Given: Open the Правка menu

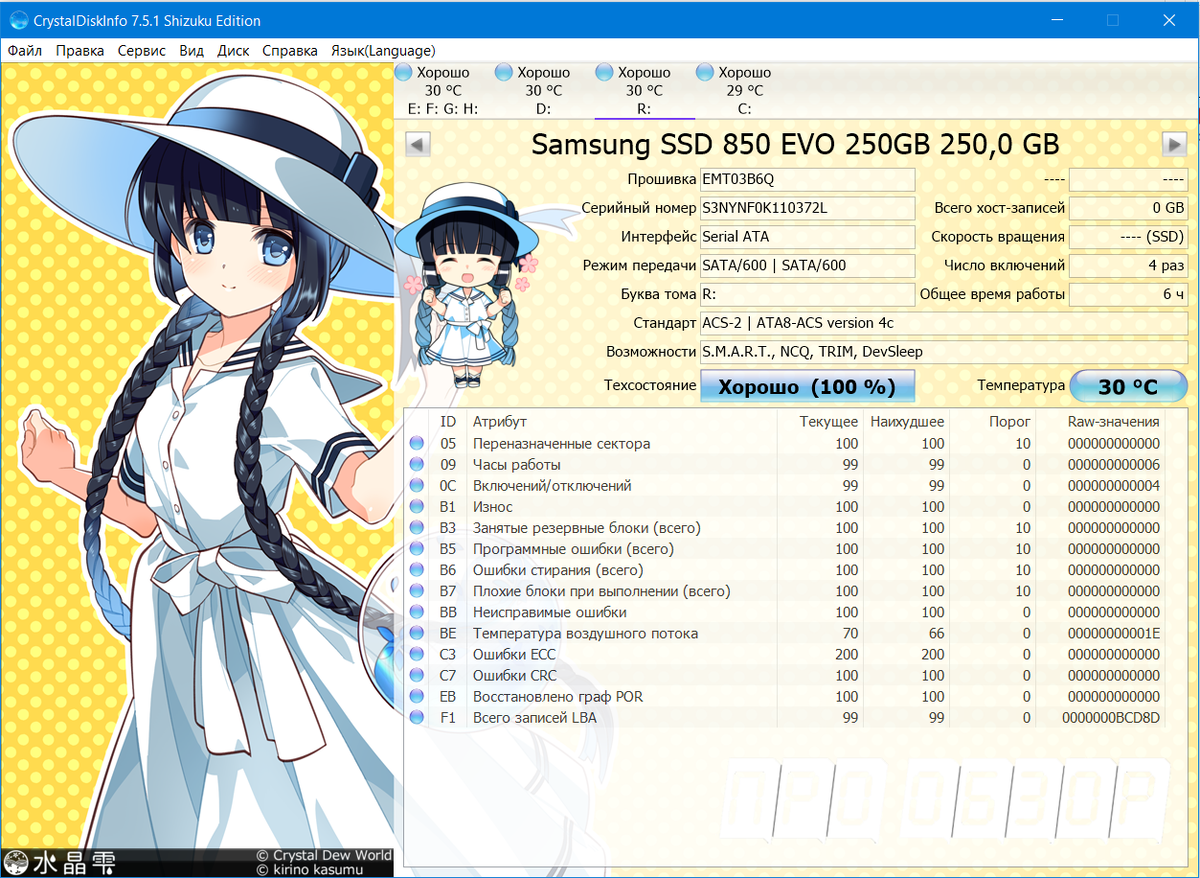Looking at the screenshot, I should coord(80,51).
